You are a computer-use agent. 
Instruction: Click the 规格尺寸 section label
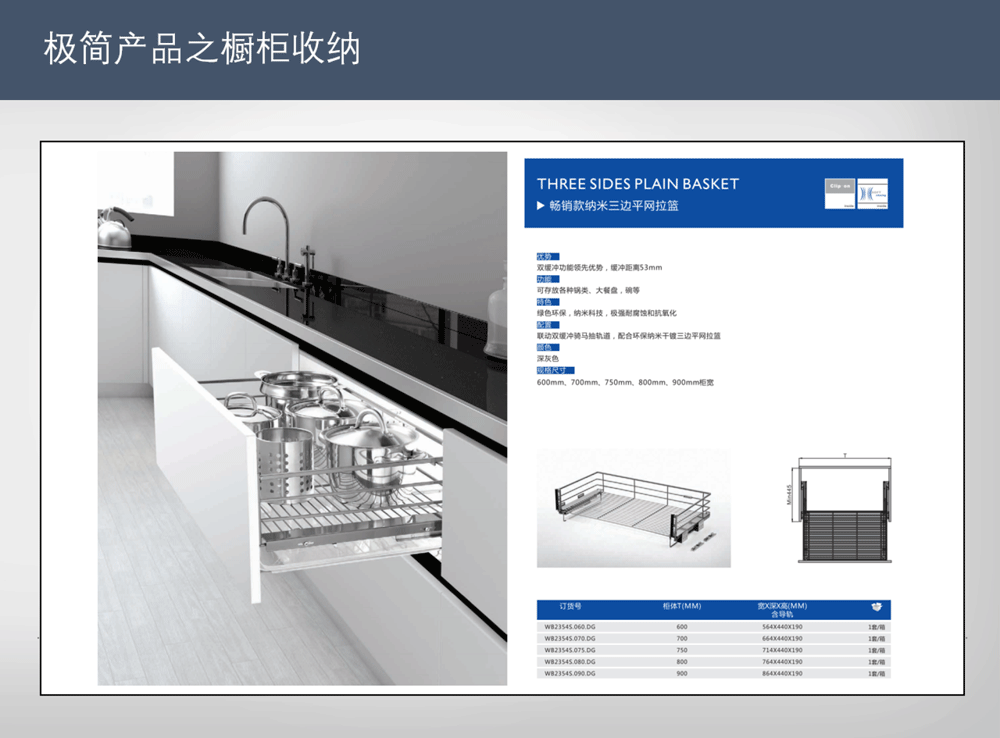pyautogui.click(x=555, y=371)
